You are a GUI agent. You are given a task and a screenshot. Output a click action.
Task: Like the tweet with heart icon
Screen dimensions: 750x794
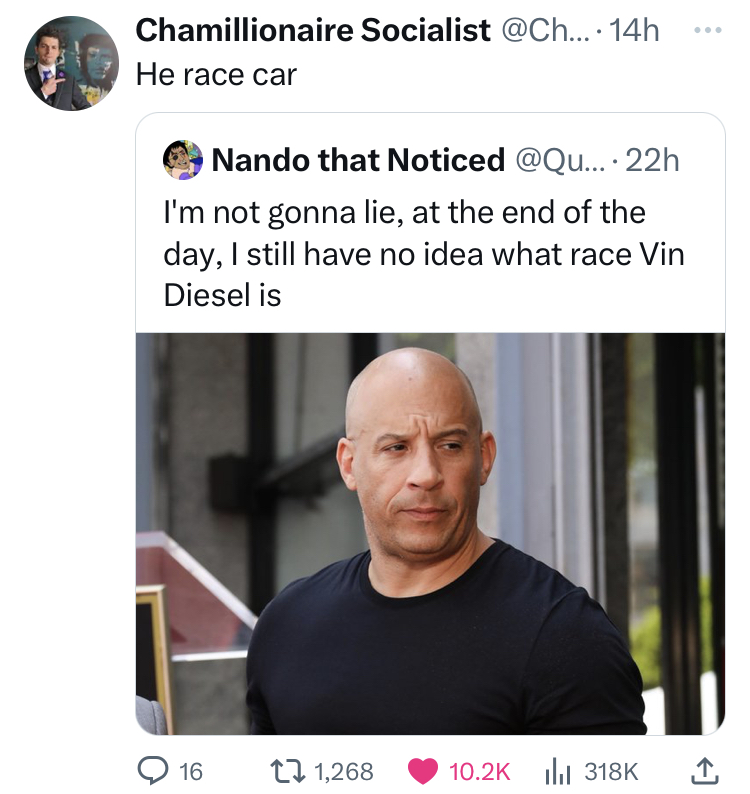(x=422, y=770)
